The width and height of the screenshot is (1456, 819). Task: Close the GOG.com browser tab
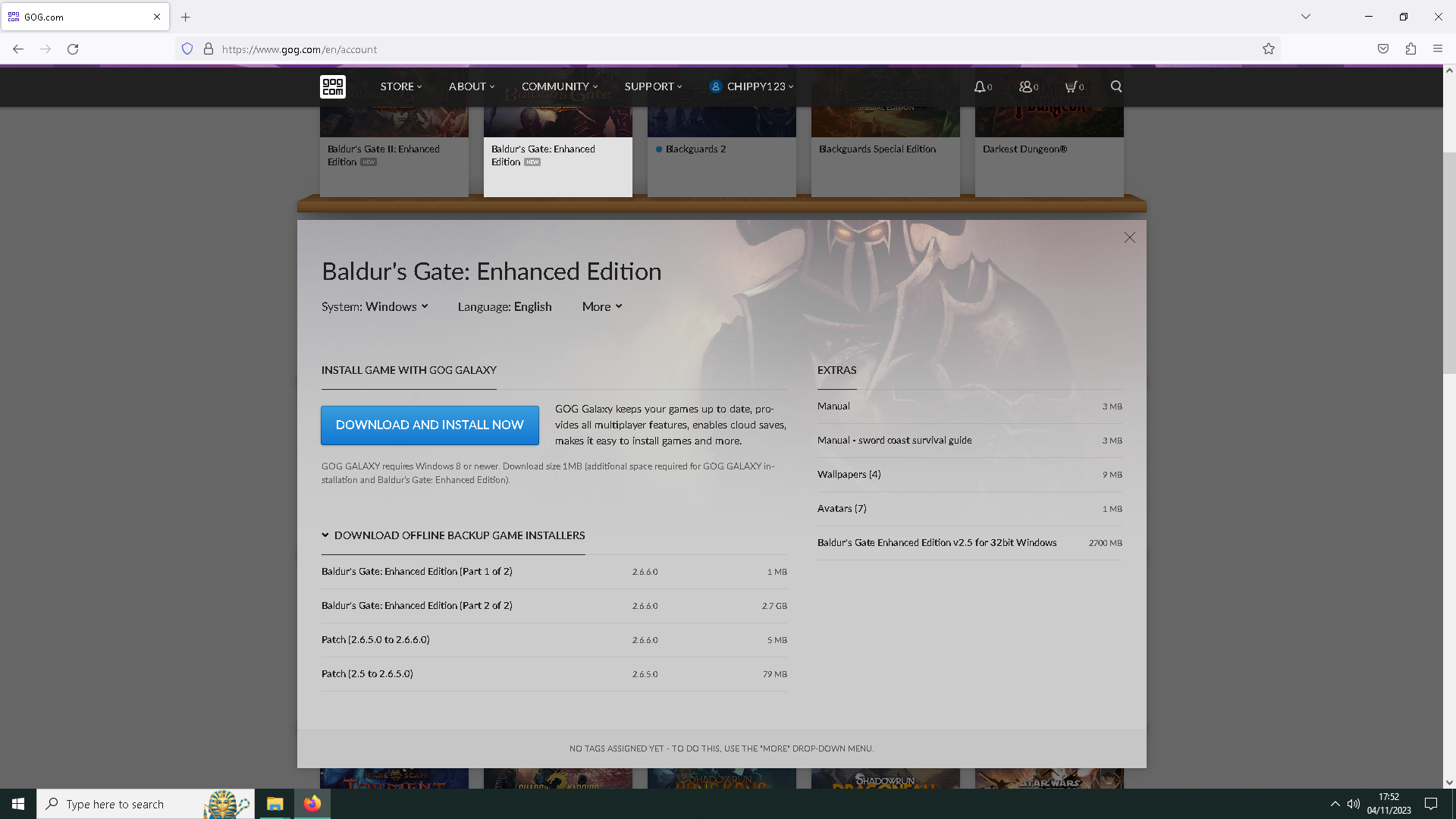[157, 17]
